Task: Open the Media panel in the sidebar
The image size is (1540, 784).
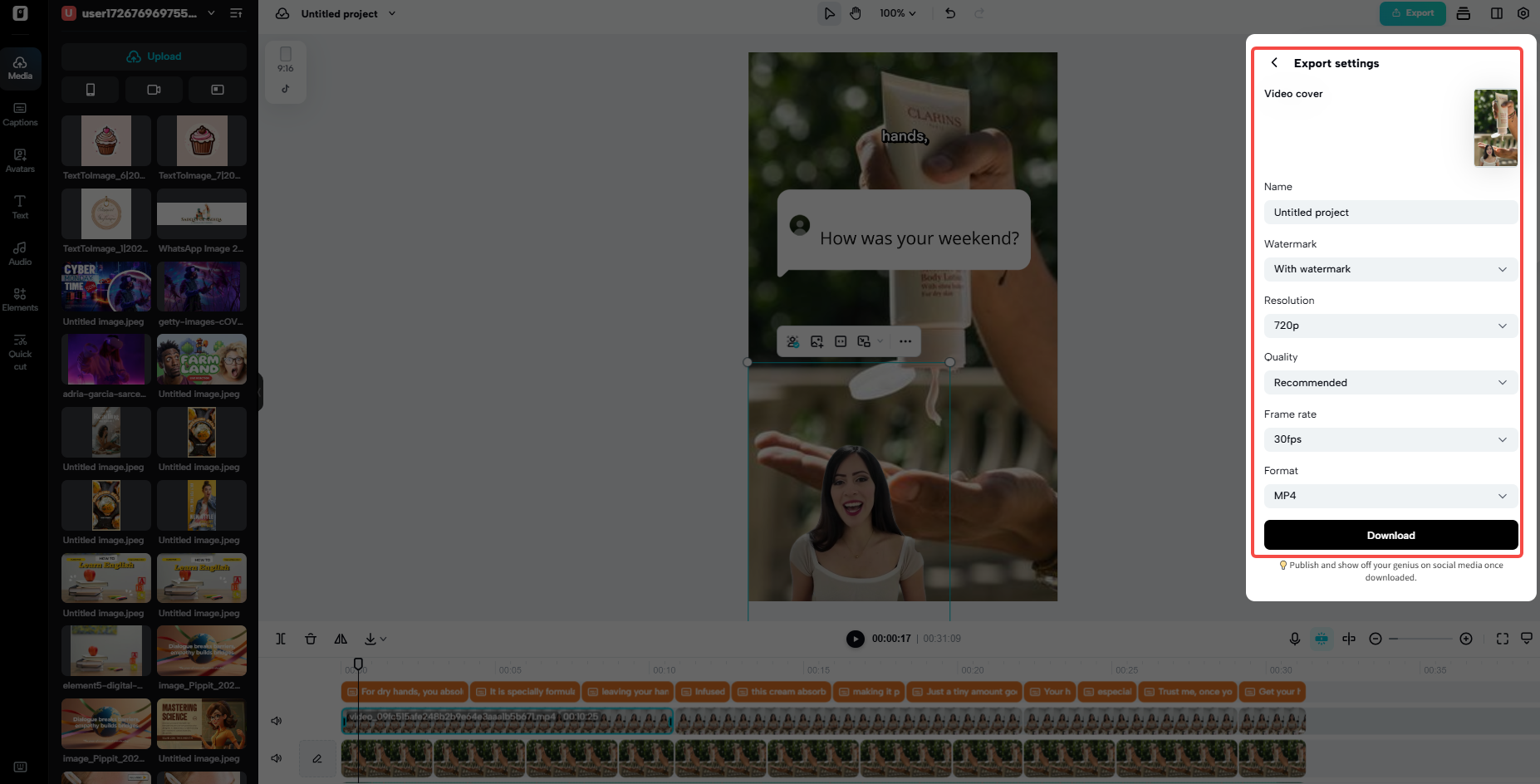Action: [x=20, y=67]
